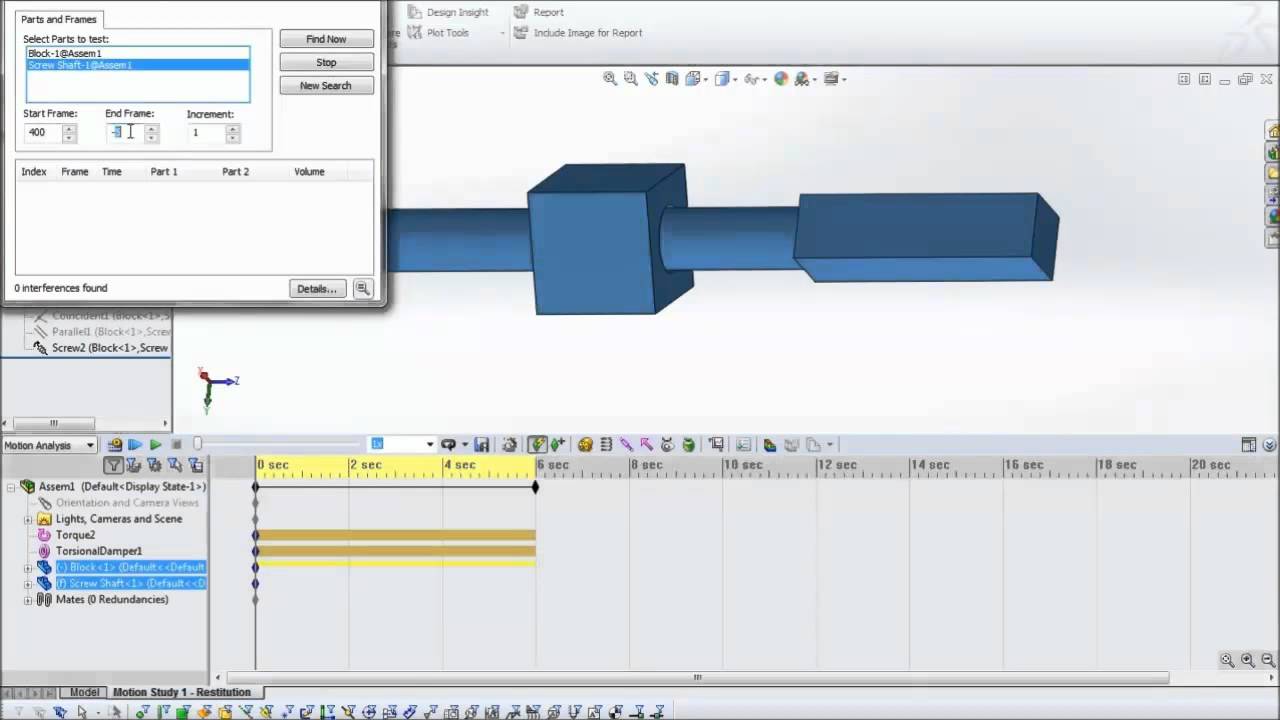The width and height of the screenshot is (1280, 720).
Task: Click the Volume column header
Action: (309, 172)
